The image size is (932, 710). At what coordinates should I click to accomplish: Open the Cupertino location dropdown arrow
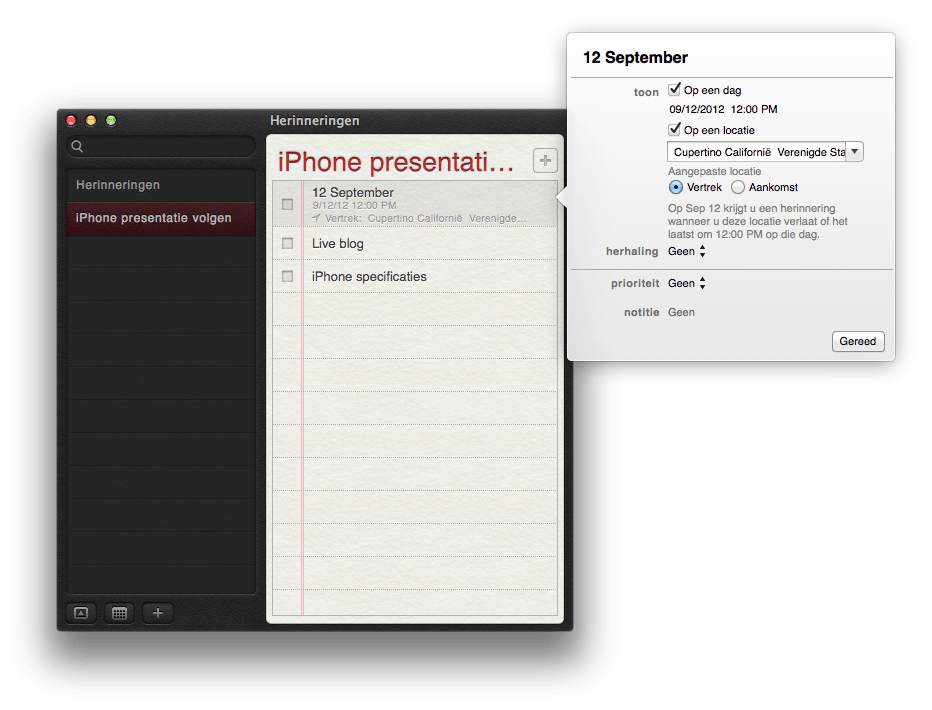pyautogui.click(x=855, y=152)
